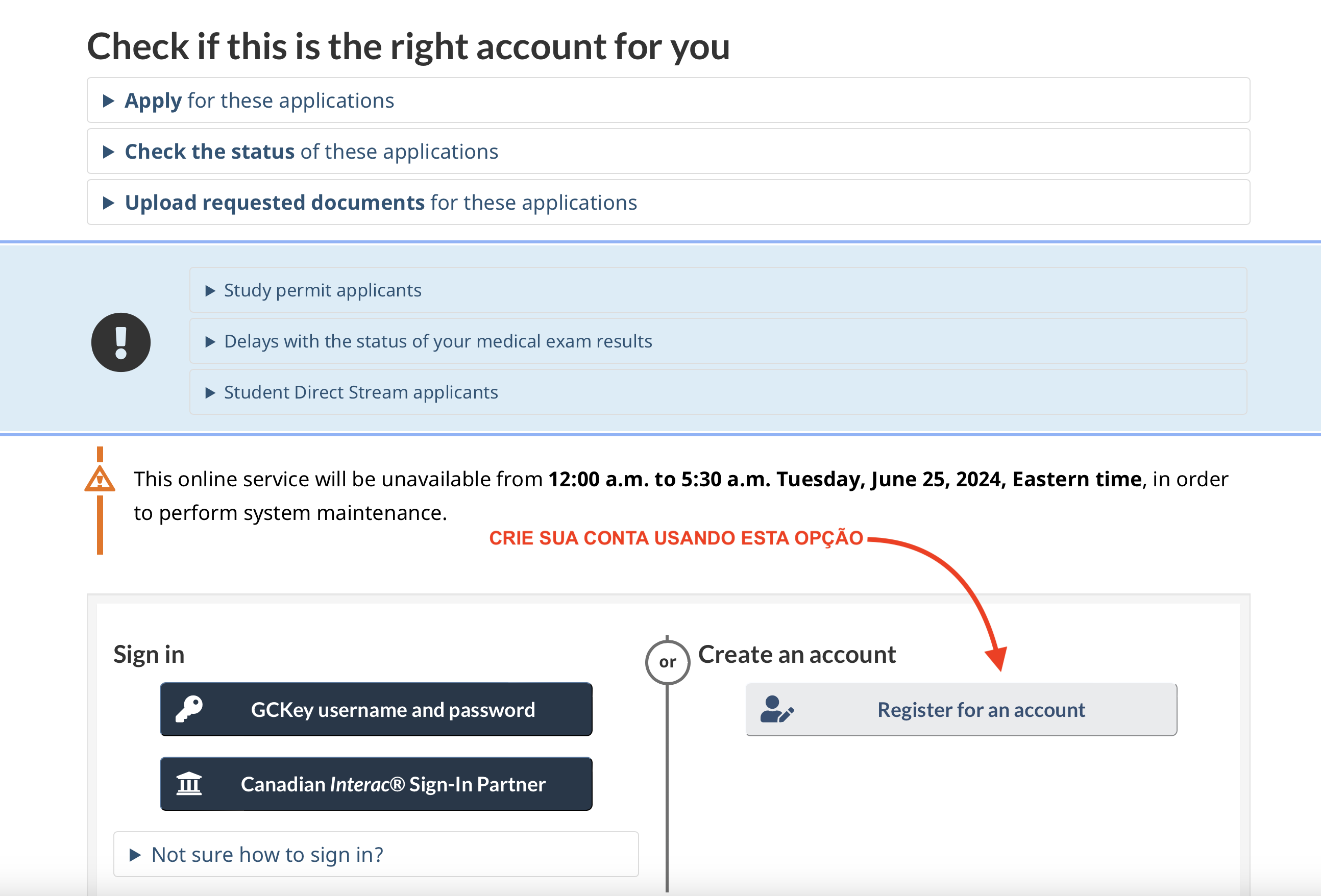Sign in with GCKey username and password
Image resolution: width=1321 pixels, height=896 pixels.
coord(376,709)
